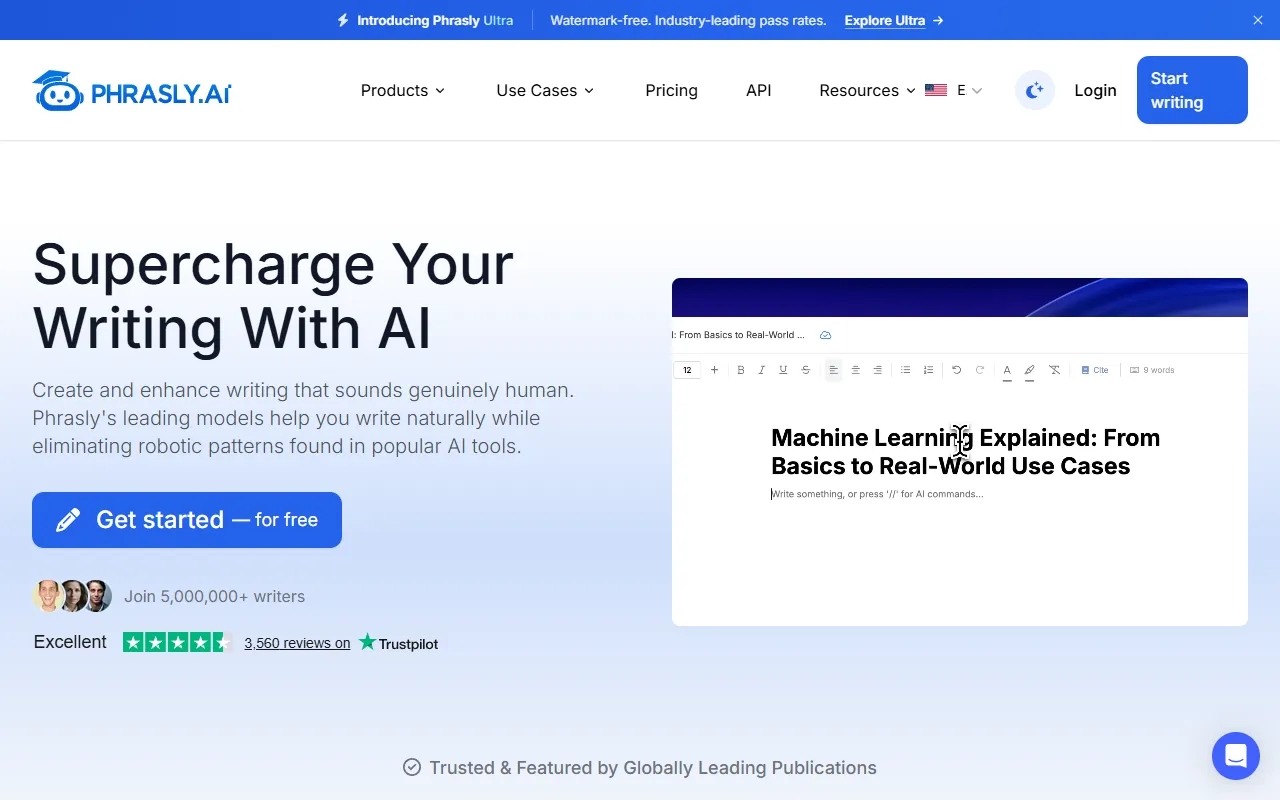Screen dimensions: 1280x800
Task: Open the highlight color picker
Action: click(x=1030, y=371)
